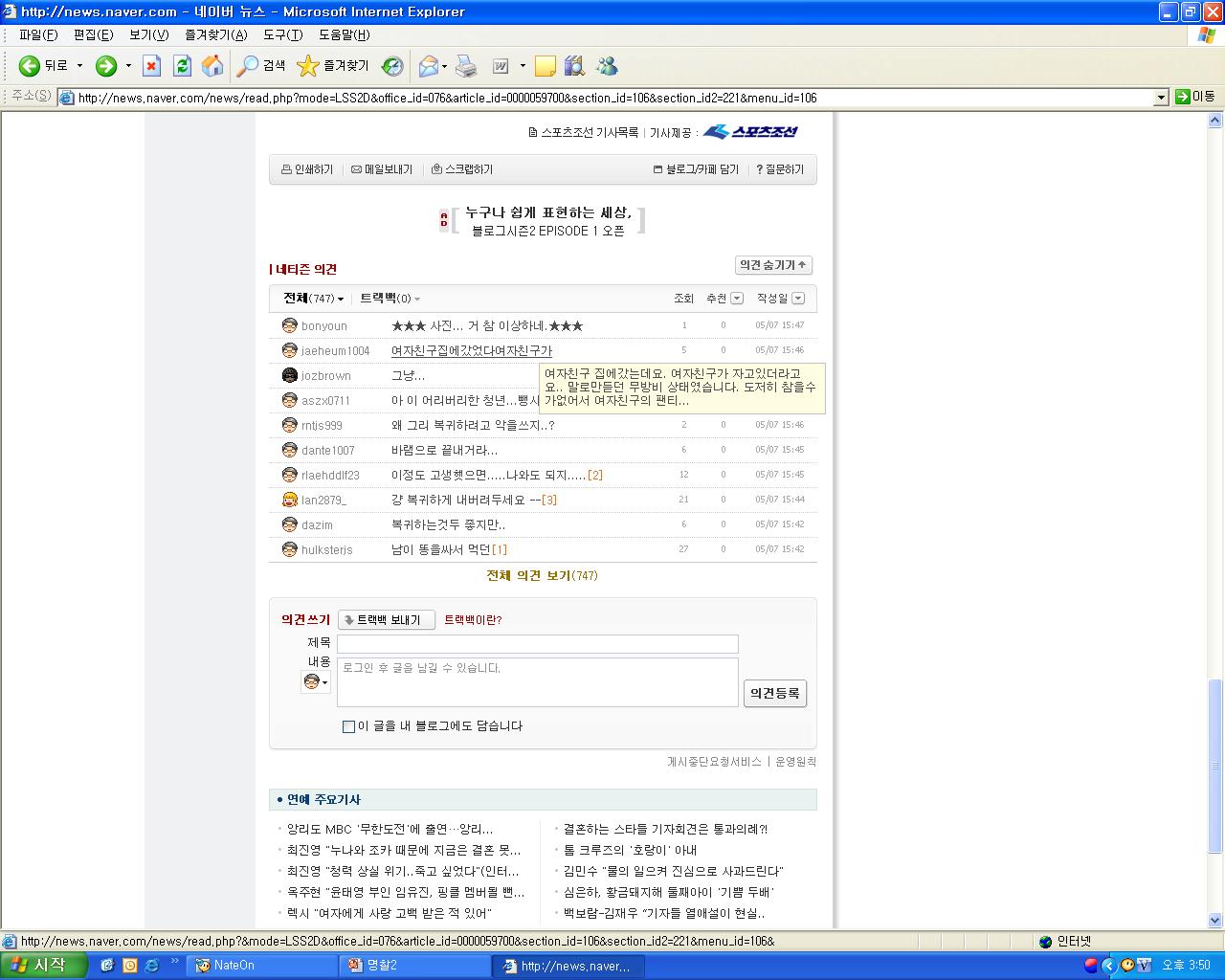Screen dimensions: 1225x980
Task: Enable 'save post to my blog' checkbox
Action: point(348,726)
